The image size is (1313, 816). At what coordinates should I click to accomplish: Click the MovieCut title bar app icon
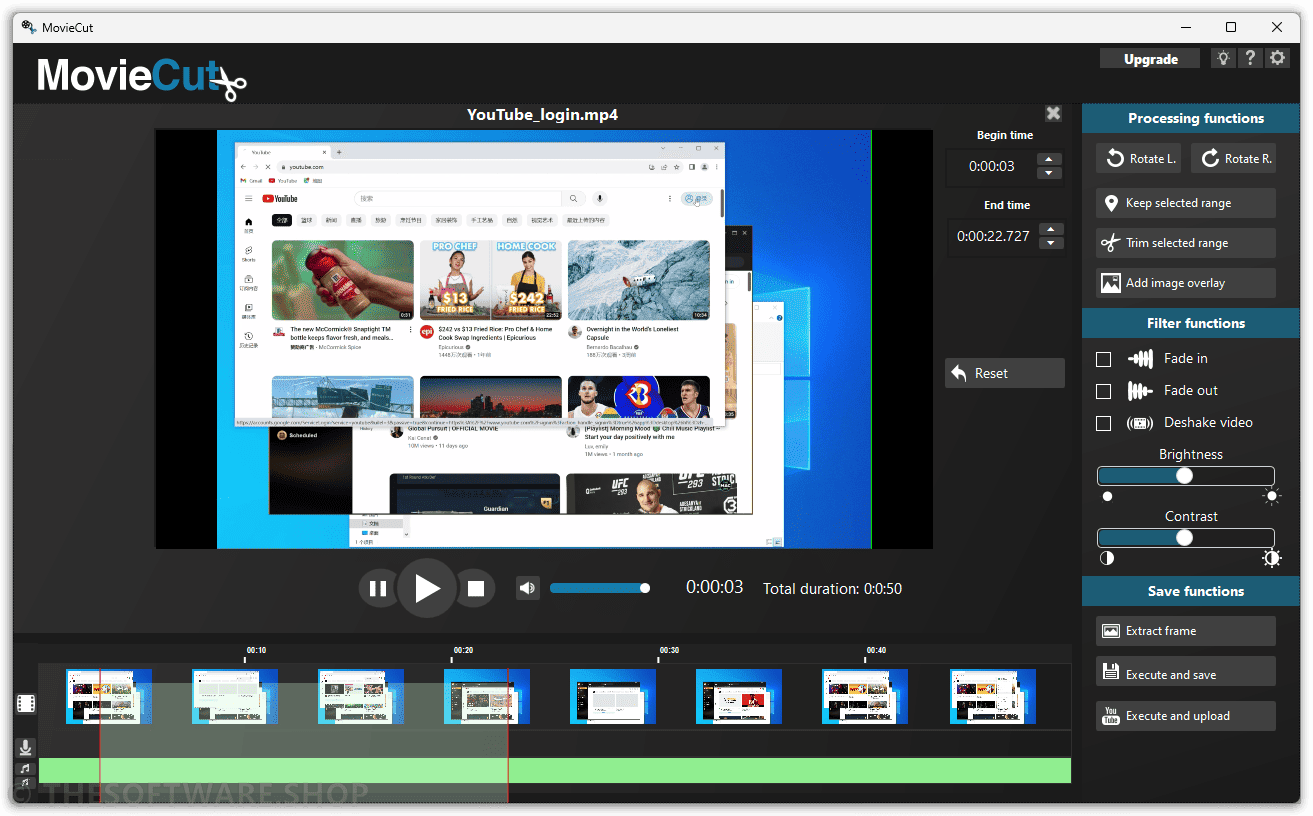[29, 27]
